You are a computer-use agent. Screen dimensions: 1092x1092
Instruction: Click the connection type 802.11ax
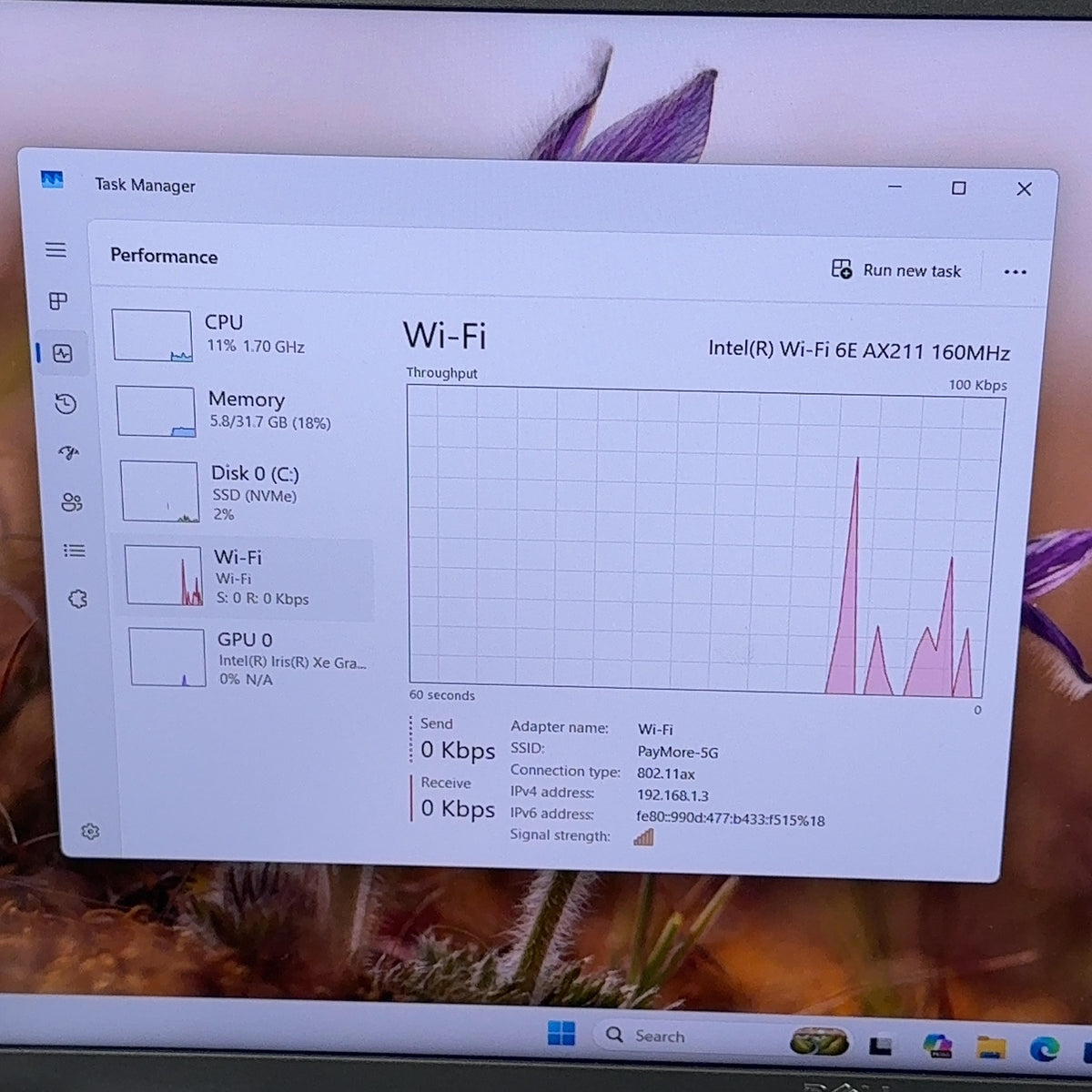pos(666,773)
